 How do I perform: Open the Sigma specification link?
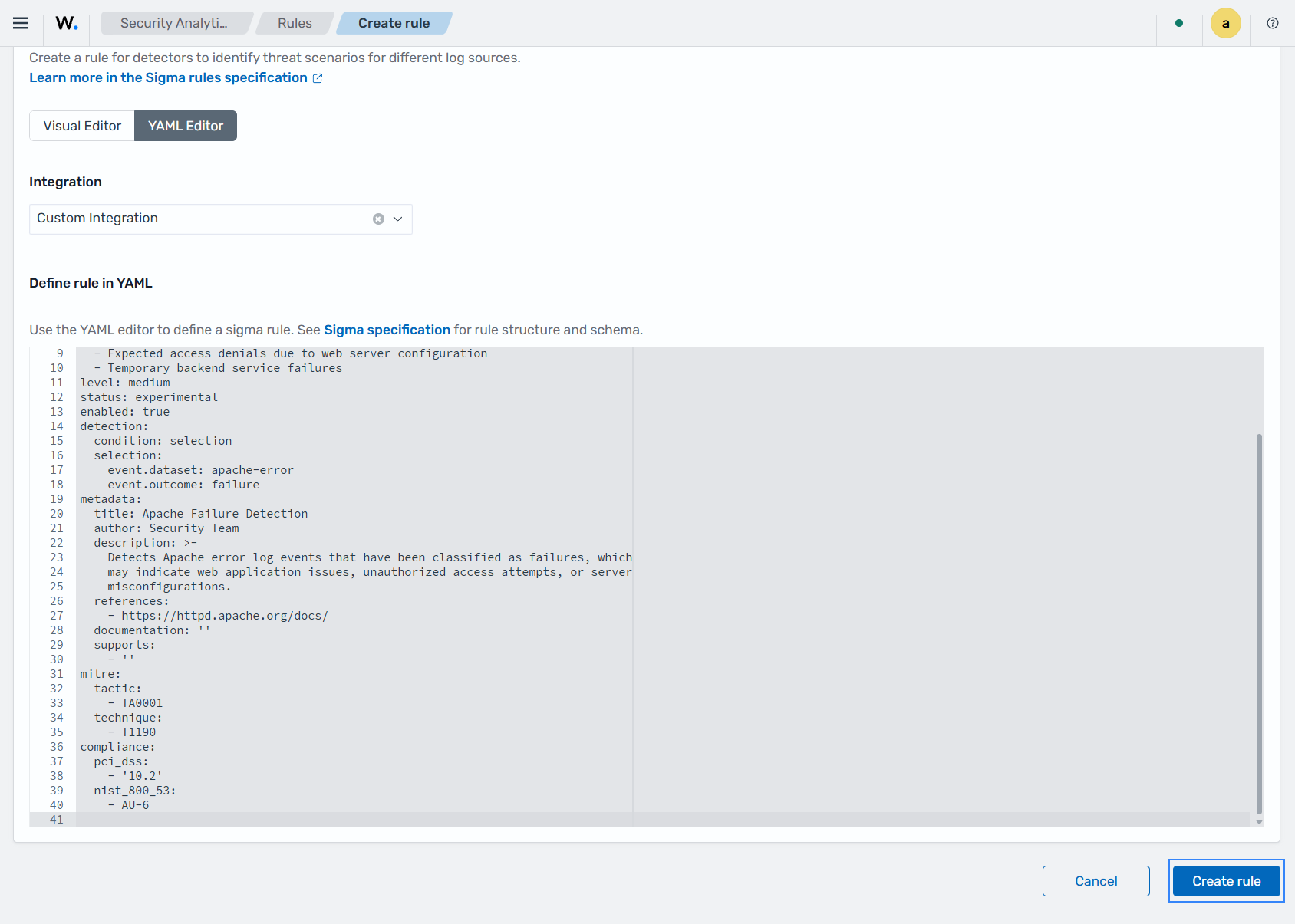387,330
